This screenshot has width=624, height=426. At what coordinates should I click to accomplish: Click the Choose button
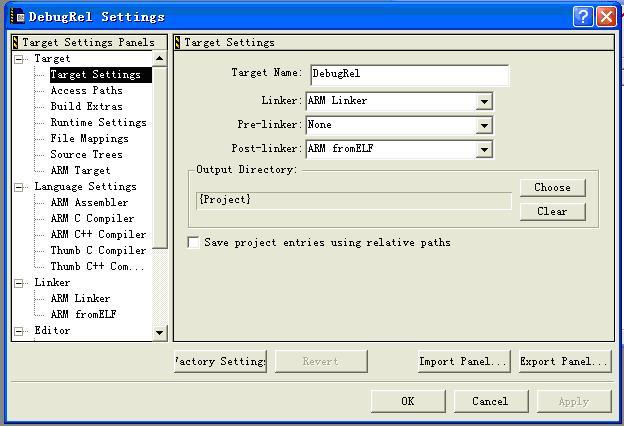[x=553, y=188]
